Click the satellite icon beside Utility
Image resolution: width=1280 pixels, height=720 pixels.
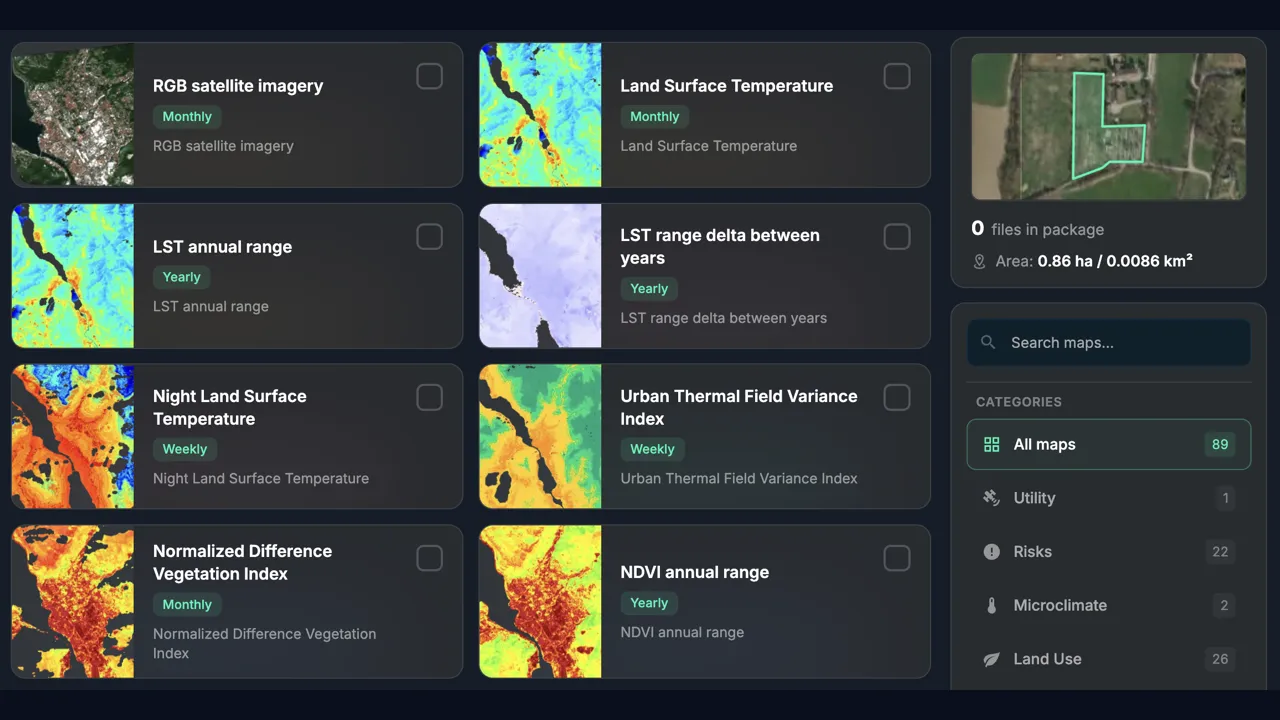[x=991, y=497]
